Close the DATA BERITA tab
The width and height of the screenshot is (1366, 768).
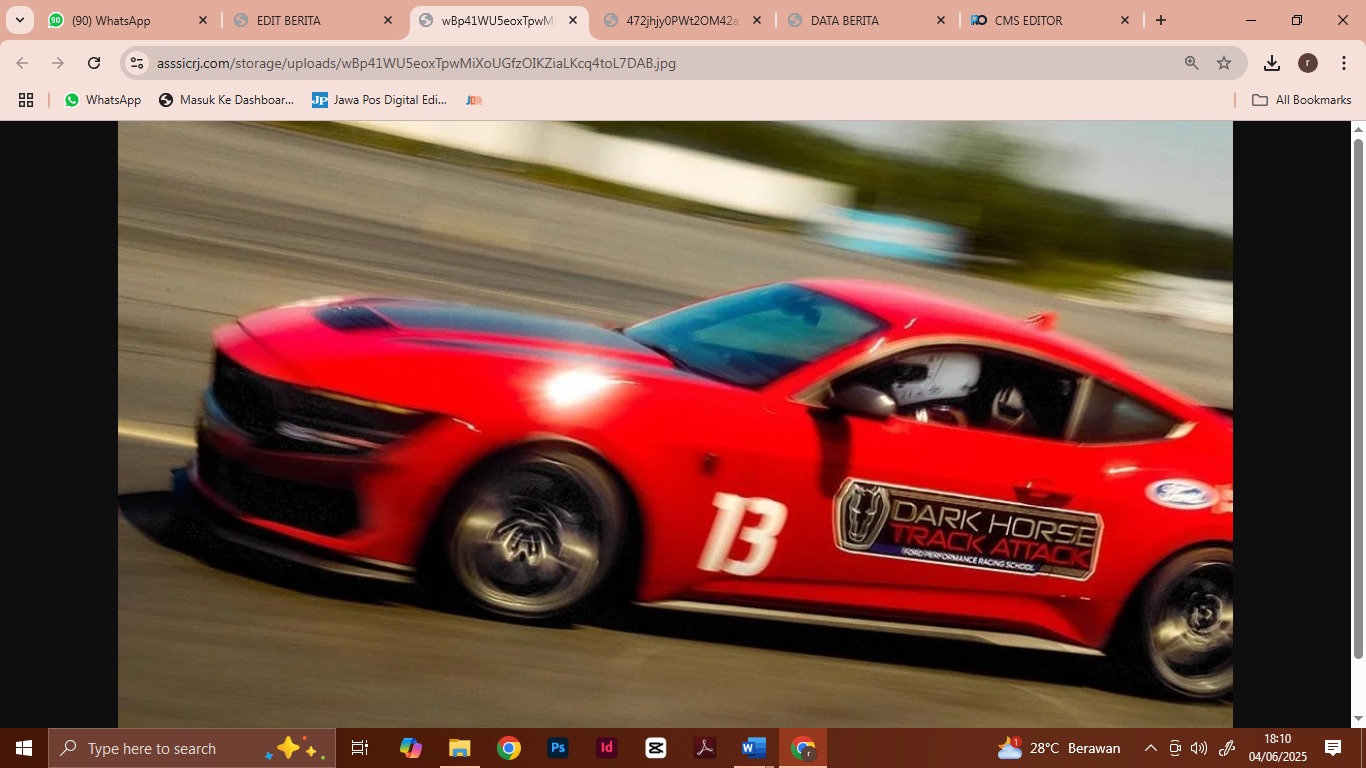[x=941, y=20]
